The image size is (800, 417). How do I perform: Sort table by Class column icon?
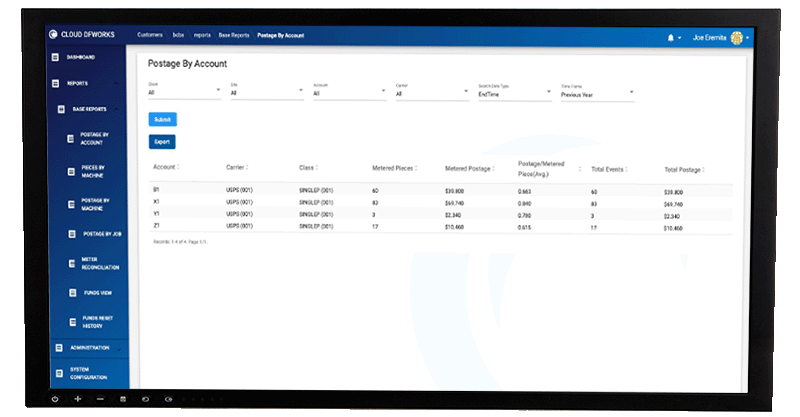pyautogui.click(x=316, y=167)
